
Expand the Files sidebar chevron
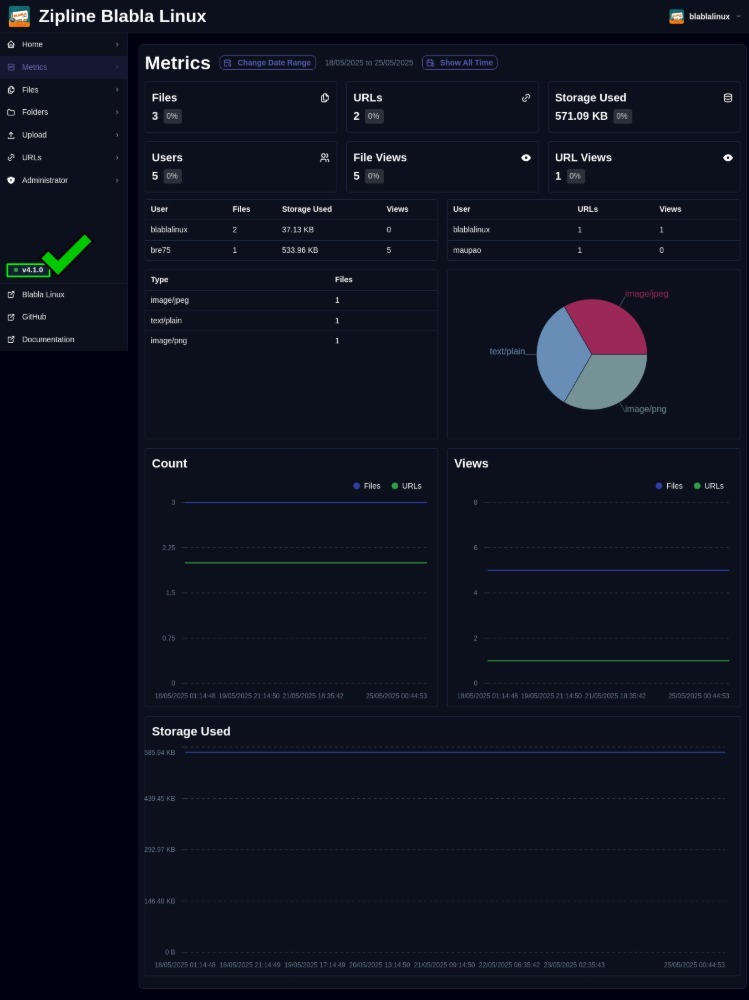(x=116, y=90)
